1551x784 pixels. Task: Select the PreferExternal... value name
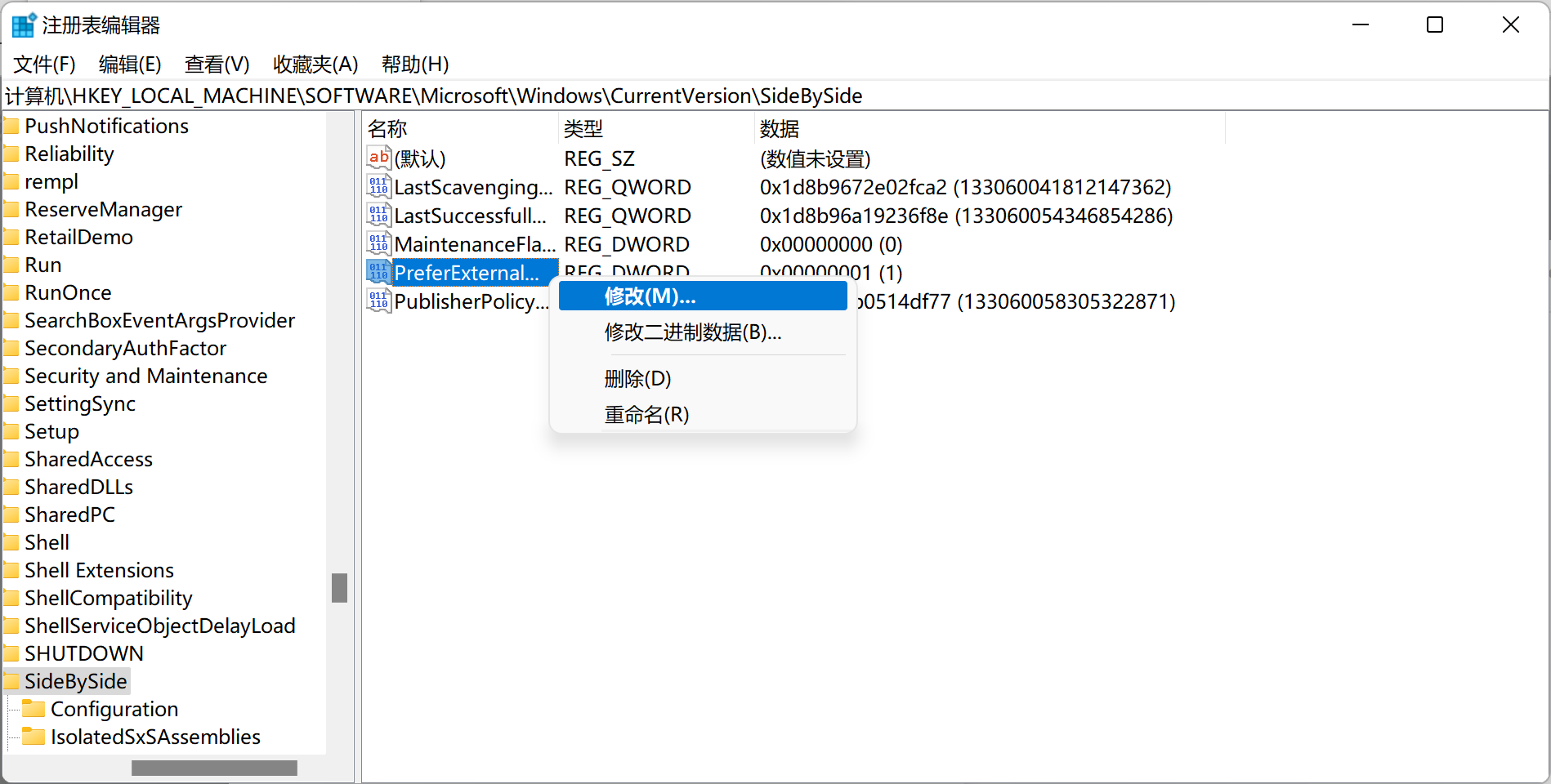pos(467,273)
